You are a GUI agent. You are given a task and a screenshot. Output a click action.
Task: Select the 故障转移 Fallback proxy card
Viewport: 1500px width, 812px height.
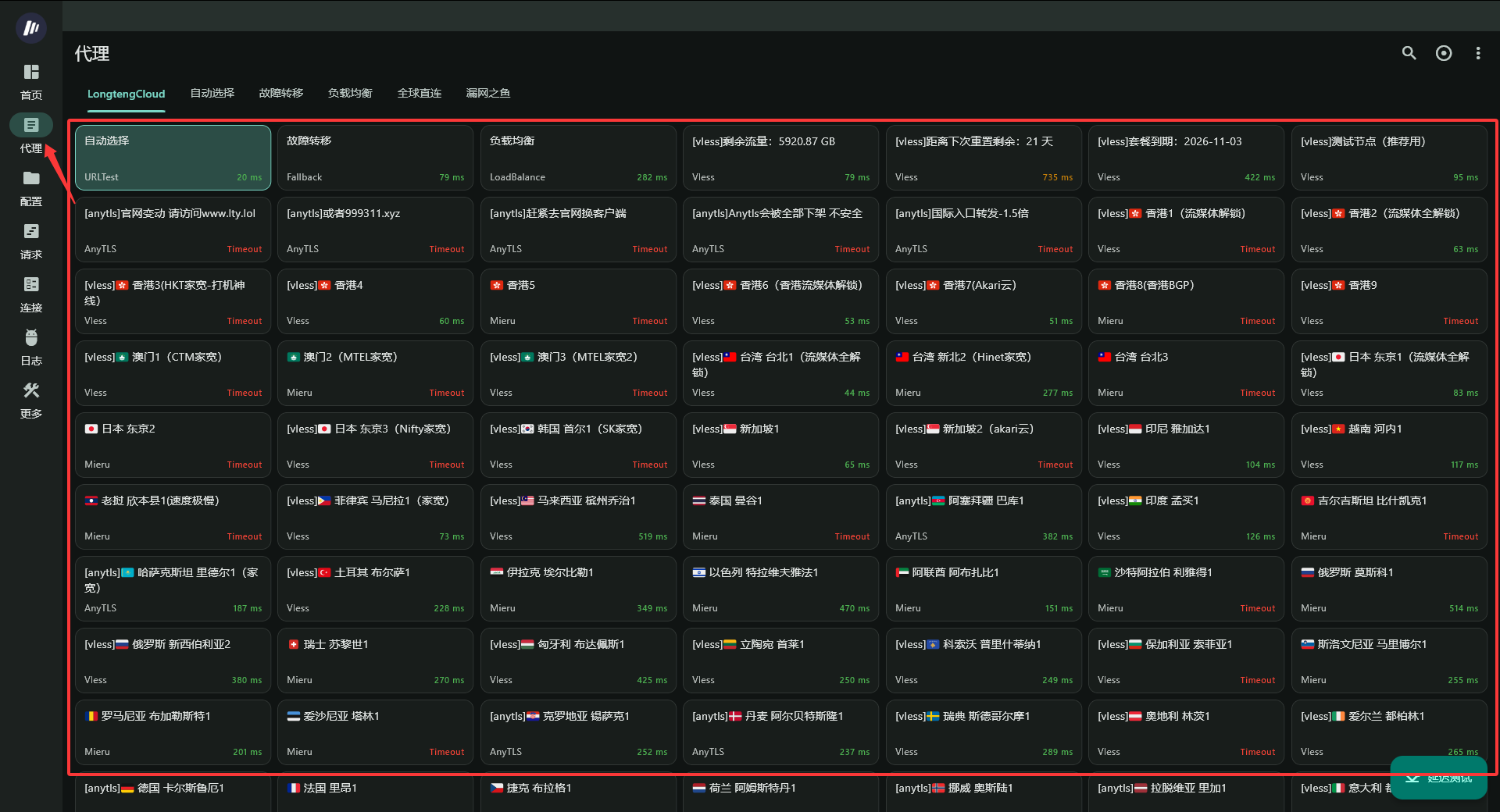tap(376, 158)
